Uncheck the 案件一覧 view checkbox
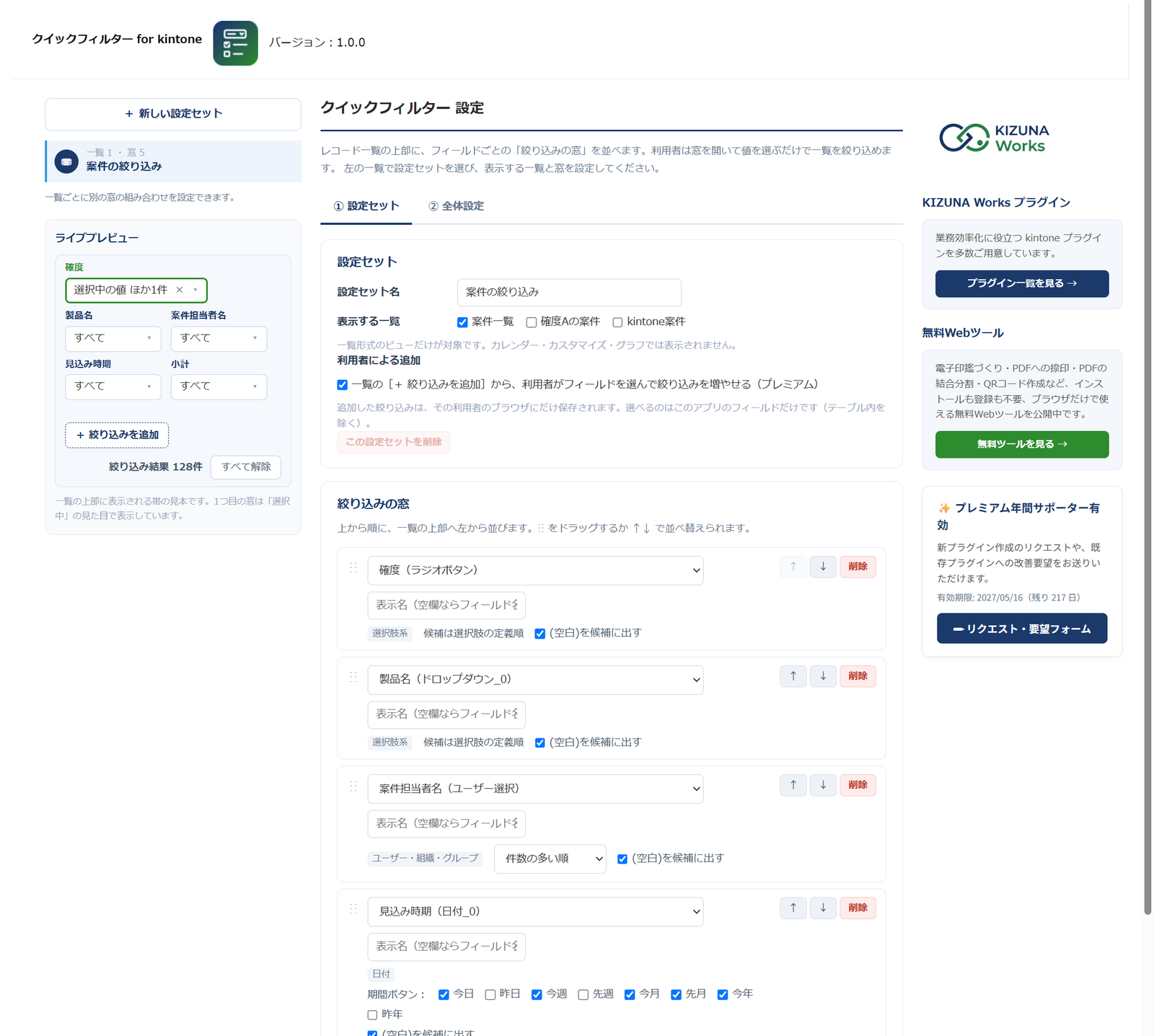 pyautogui.click(x=462, y=322)
